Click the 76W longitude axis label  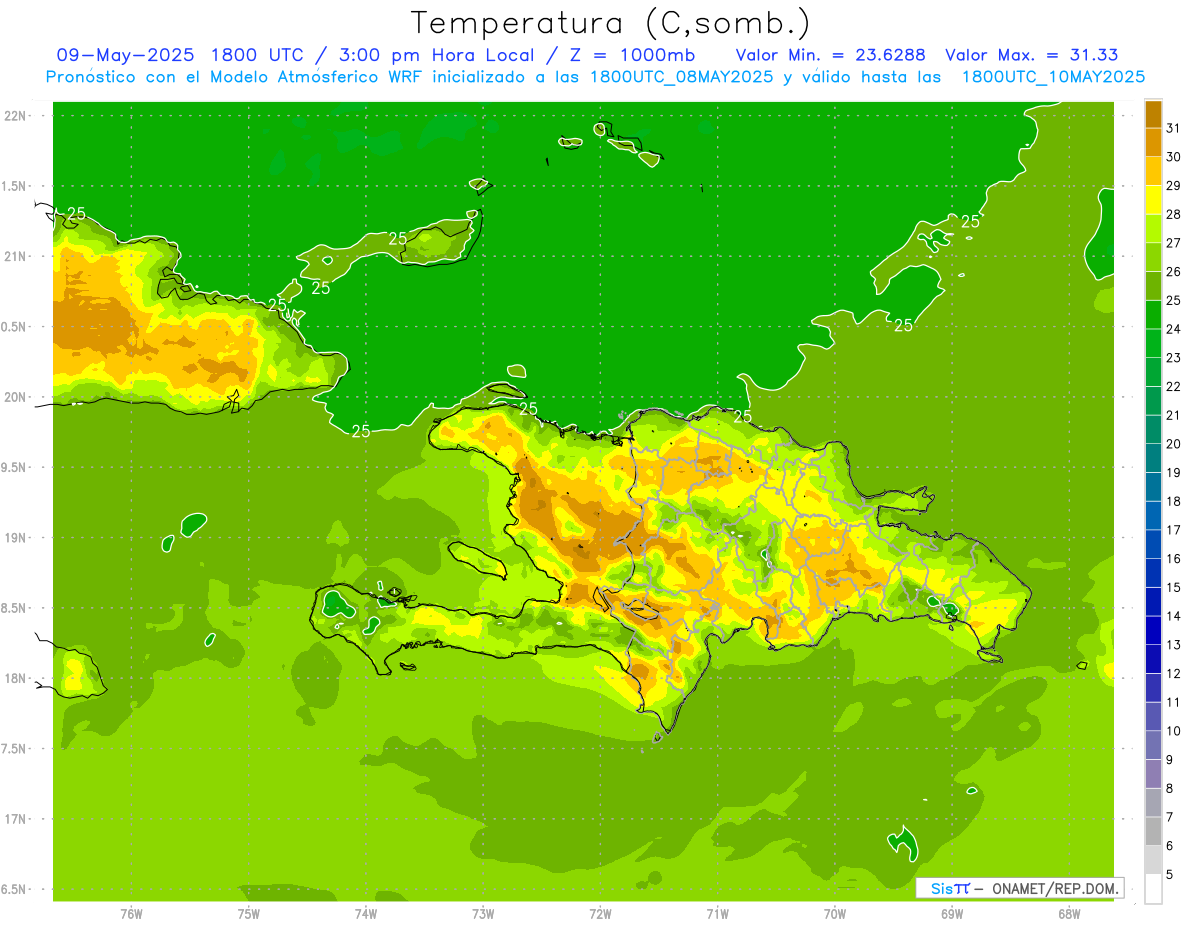coord(131,914)
